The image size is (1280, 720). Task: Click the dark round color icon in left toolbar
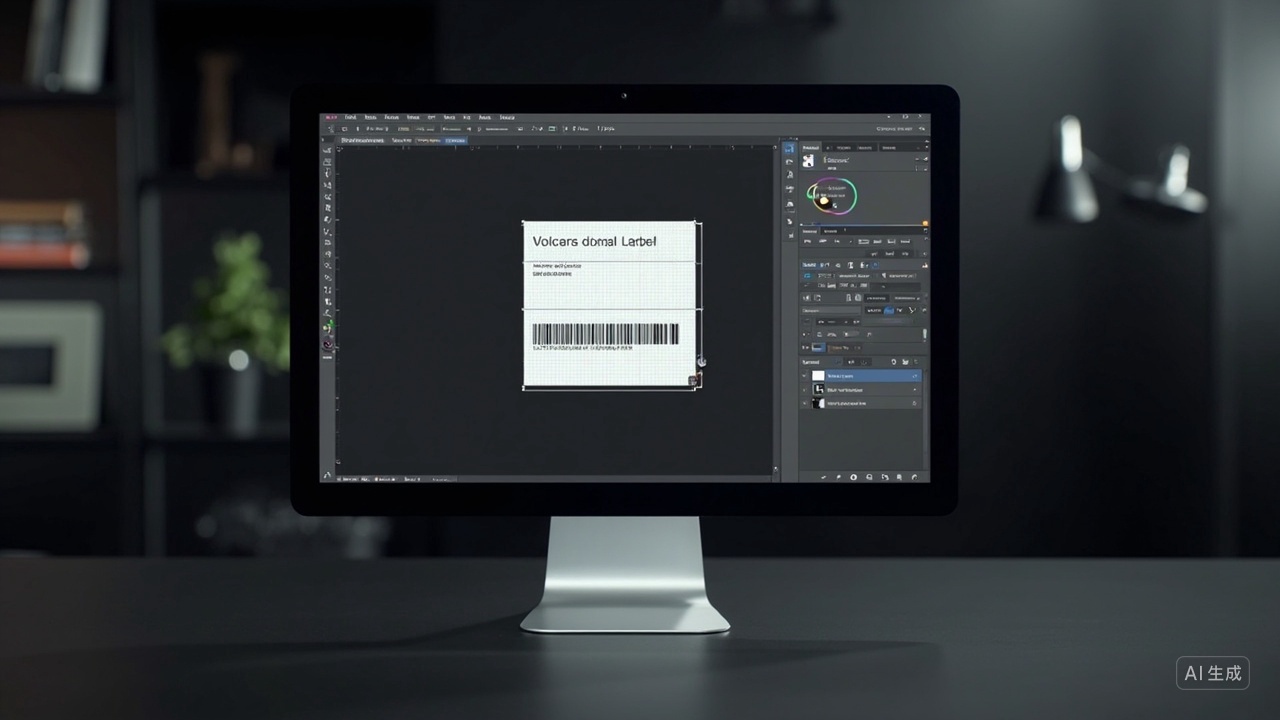pyautogui.click(x=328, y=344)
